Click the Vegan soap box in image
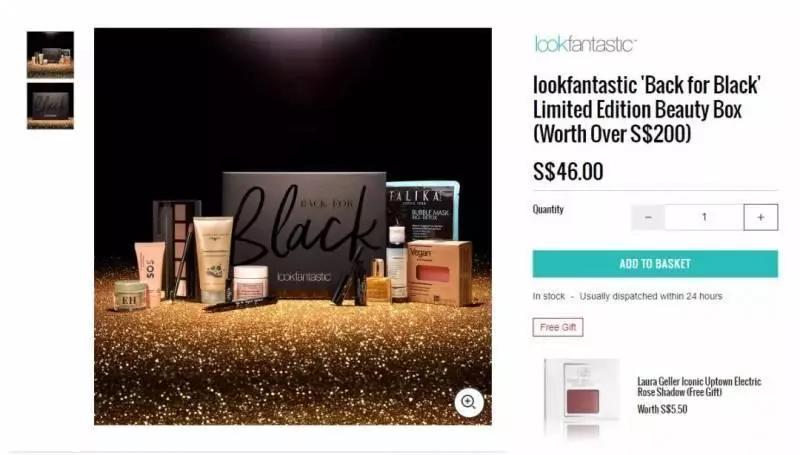800x455 pixels. click(439, 273)
